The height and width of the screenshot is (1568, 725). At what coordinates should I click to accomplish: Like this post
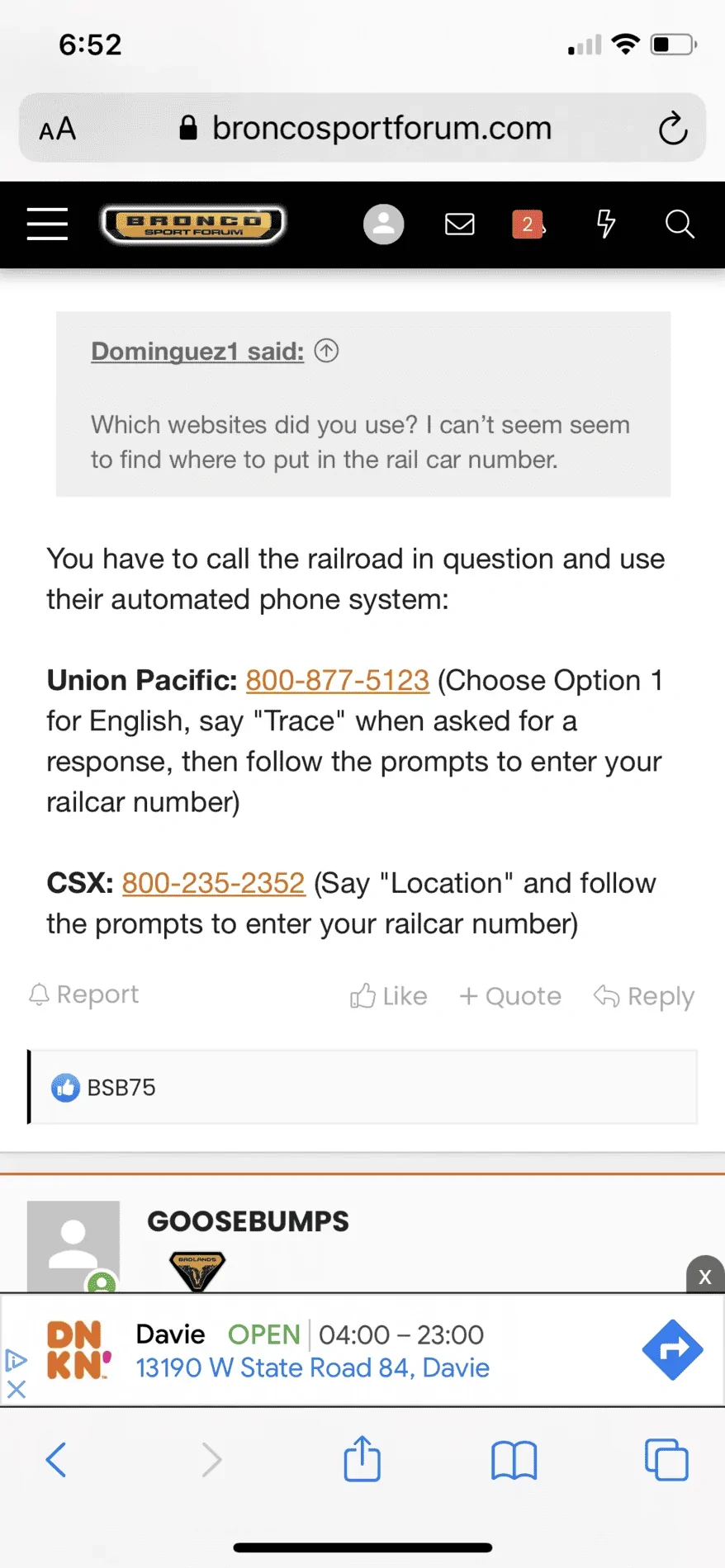point(389,996)
